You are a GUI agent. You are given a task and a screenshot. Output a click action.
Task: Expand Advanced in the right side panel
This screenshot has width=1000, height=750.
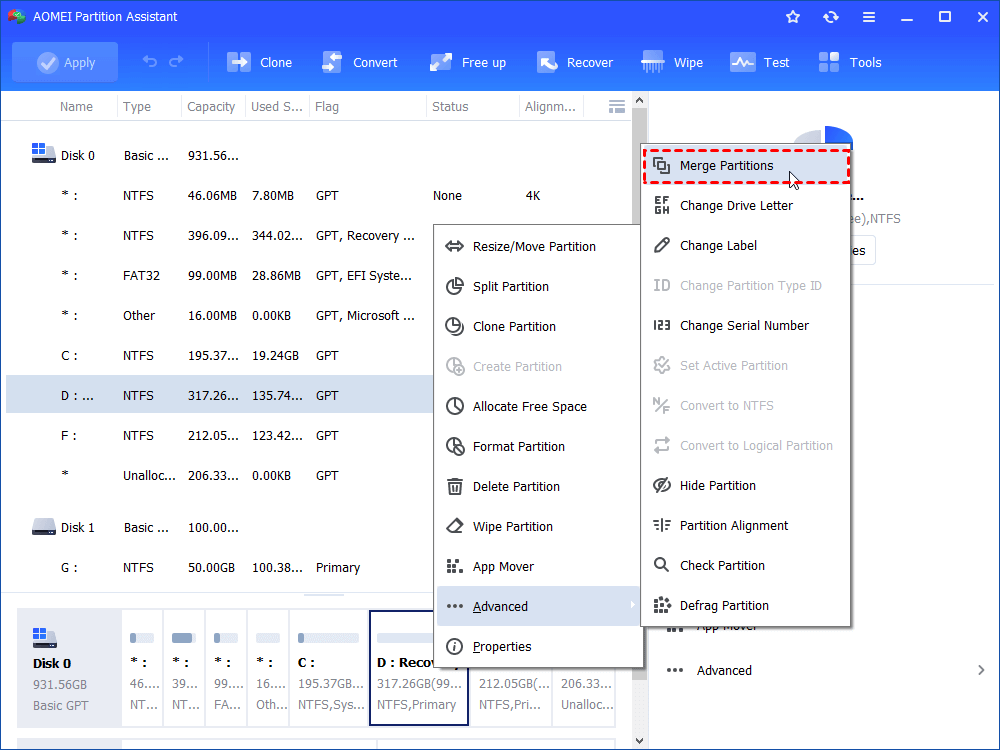pyautogui.click(x=825, y=670)
